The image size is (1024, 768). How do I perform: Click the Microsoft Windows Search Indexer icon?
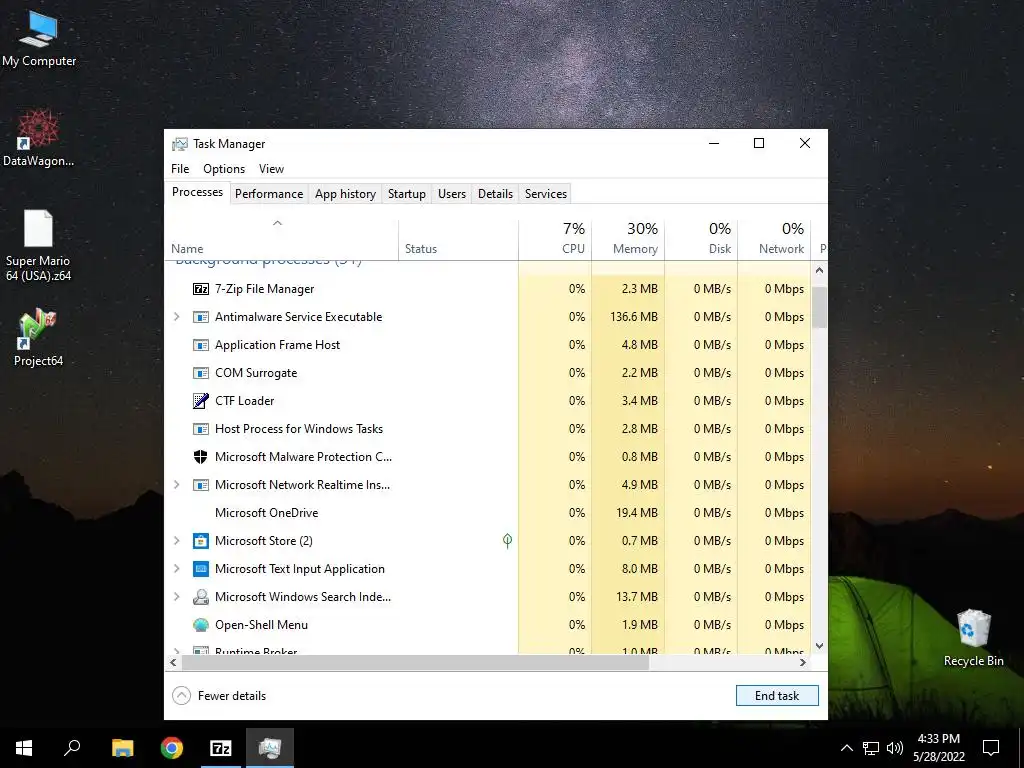(200, 597)
